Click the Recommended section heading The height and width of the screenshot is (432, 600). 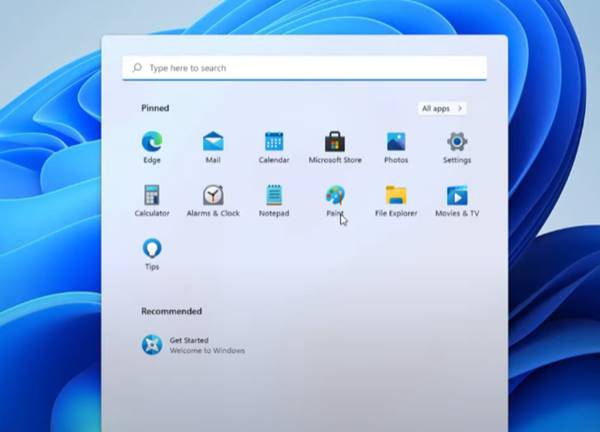[x=171, y=311]
